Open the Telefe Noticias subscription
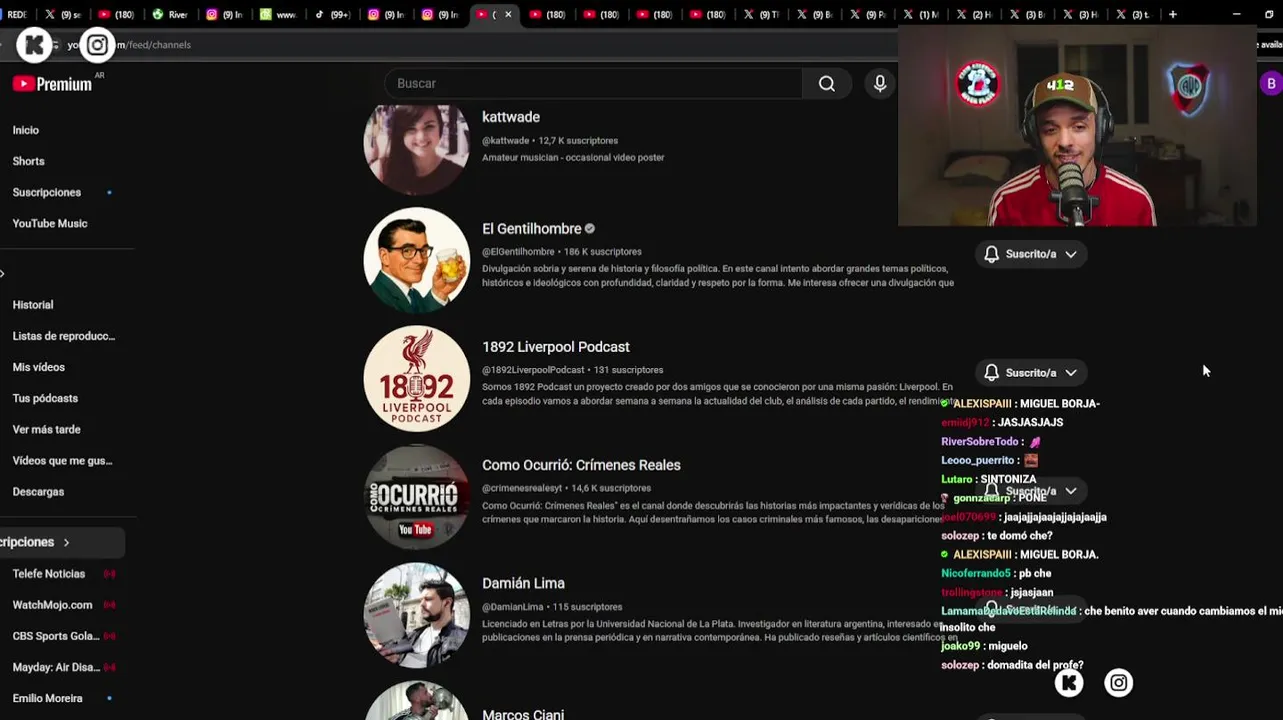1283x720 pixels. [x=49, y=574]
